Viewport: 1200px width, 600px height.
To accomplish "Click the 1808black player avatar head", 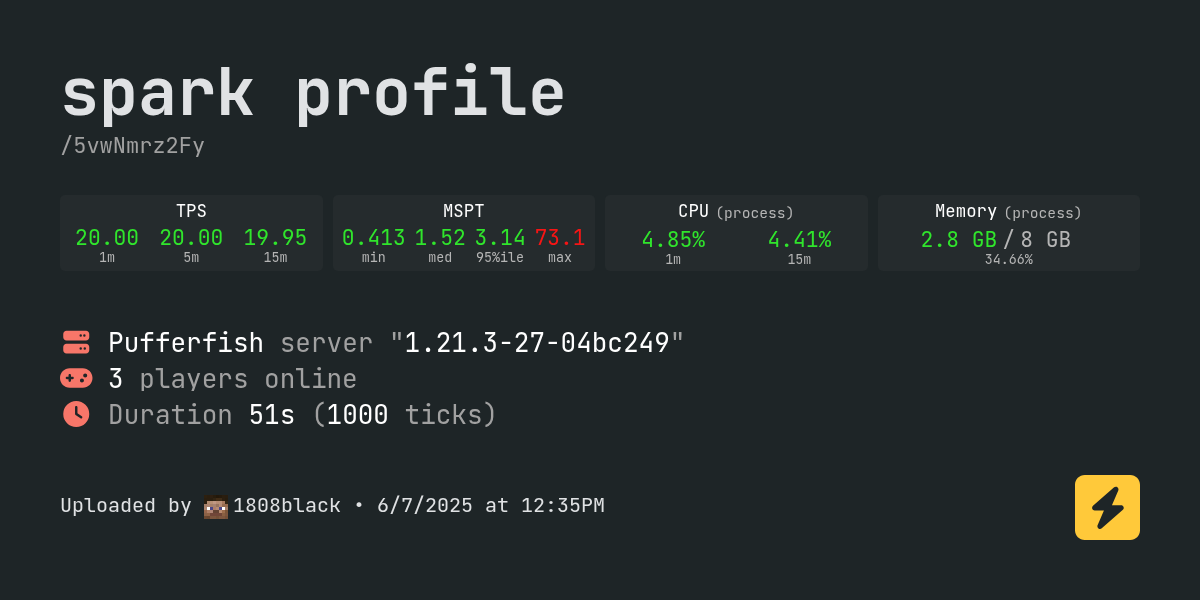I will tap(216, 507).
